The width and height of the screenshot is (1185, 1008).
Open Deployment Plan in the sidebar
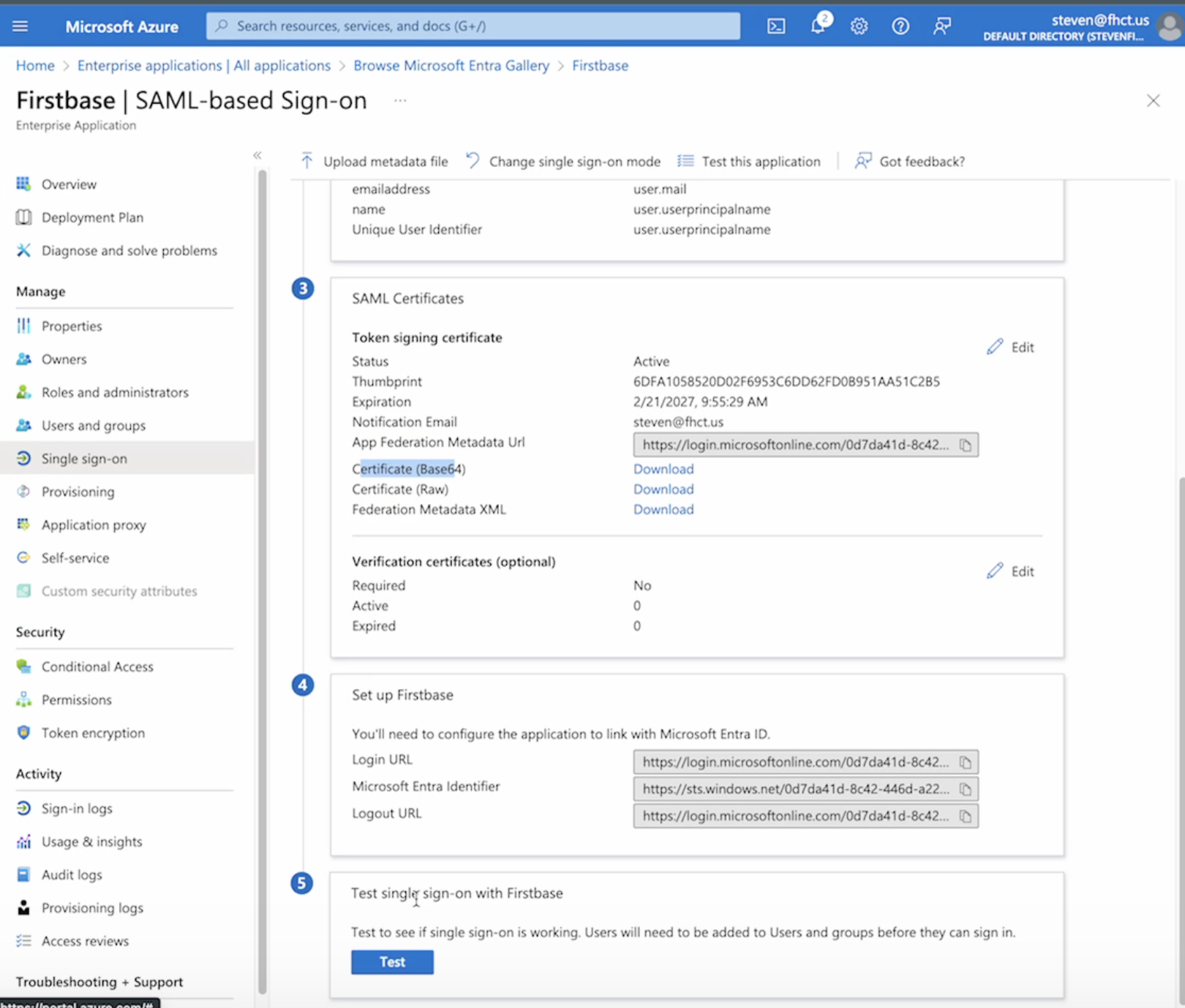point(92,217)
